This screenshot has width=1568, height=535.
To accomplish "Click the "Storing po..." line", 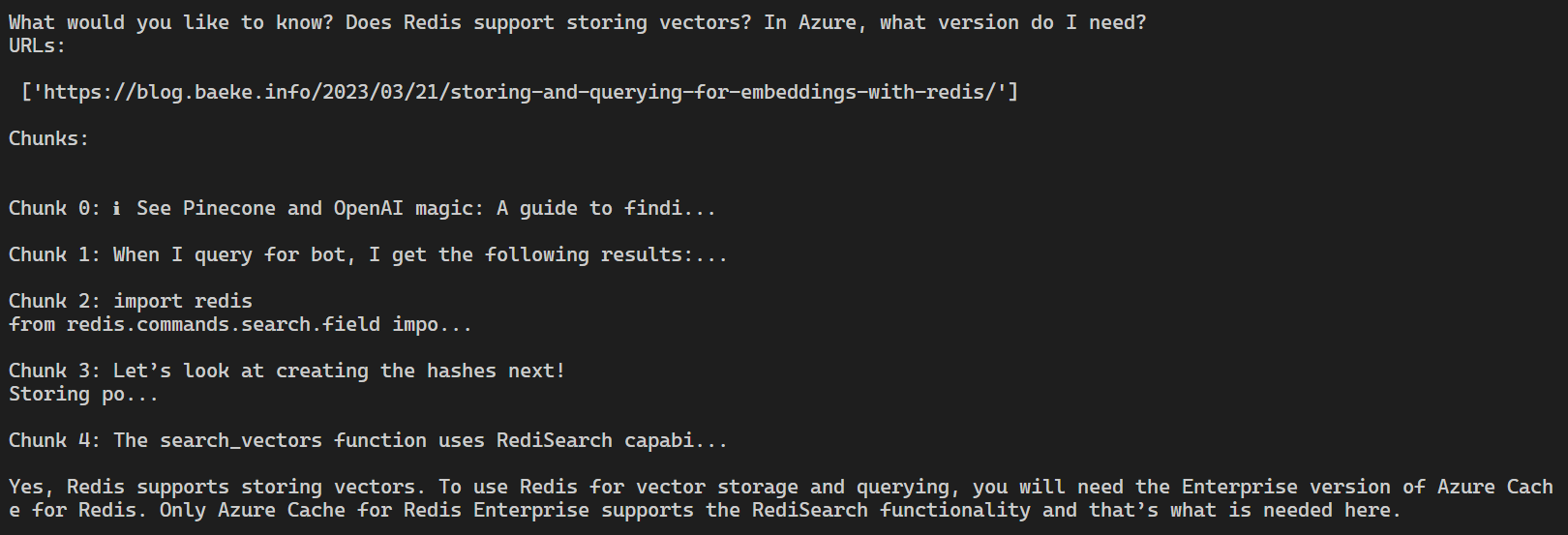I will click(x=83, y=394).
